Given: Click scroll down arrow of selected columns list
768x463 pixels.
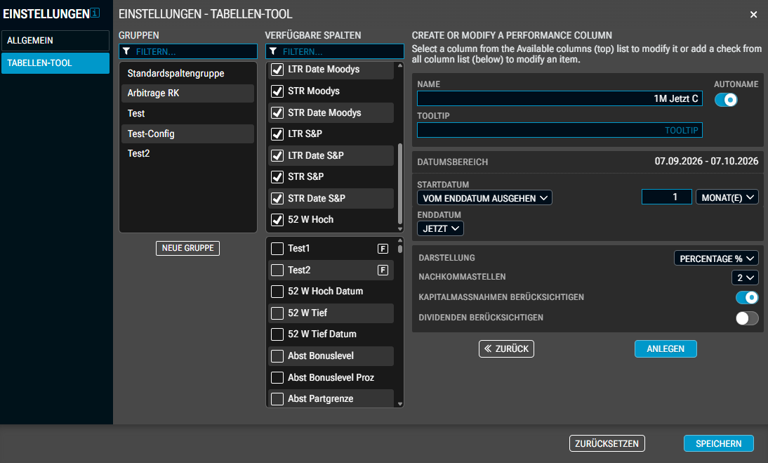Looking at the screenshot, I should [400, 229].
